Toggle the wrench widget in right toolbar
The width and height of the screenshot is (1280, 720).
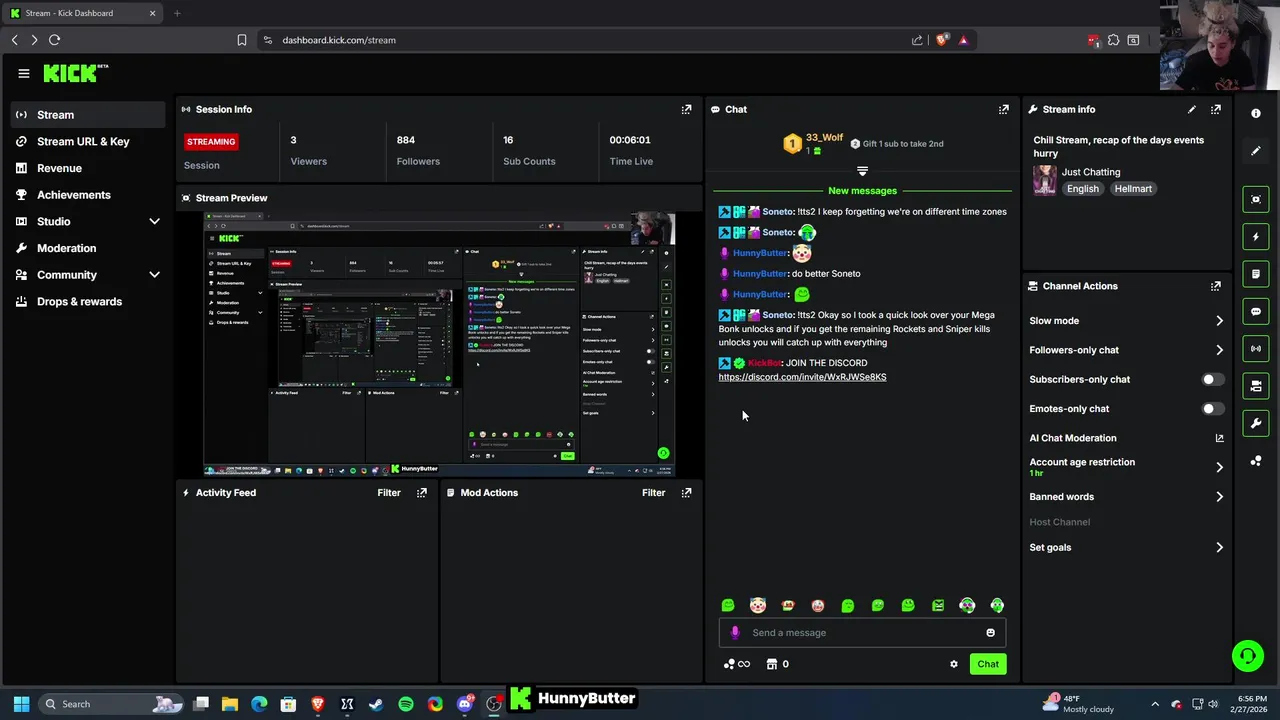(x=1256, y=423)
